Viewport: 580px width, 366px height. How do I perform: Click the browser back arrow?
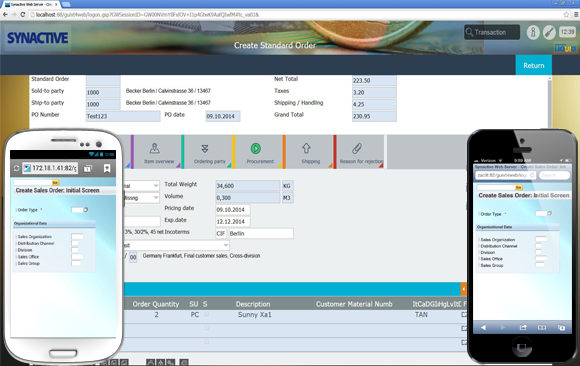click(5, 14)
